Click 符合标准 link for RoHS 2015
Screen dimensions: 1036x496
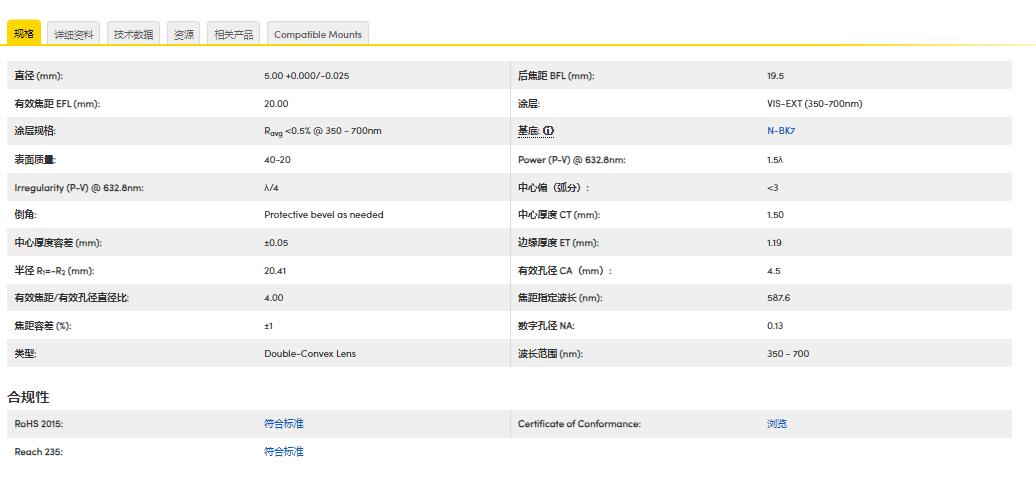tap(284, 424)
